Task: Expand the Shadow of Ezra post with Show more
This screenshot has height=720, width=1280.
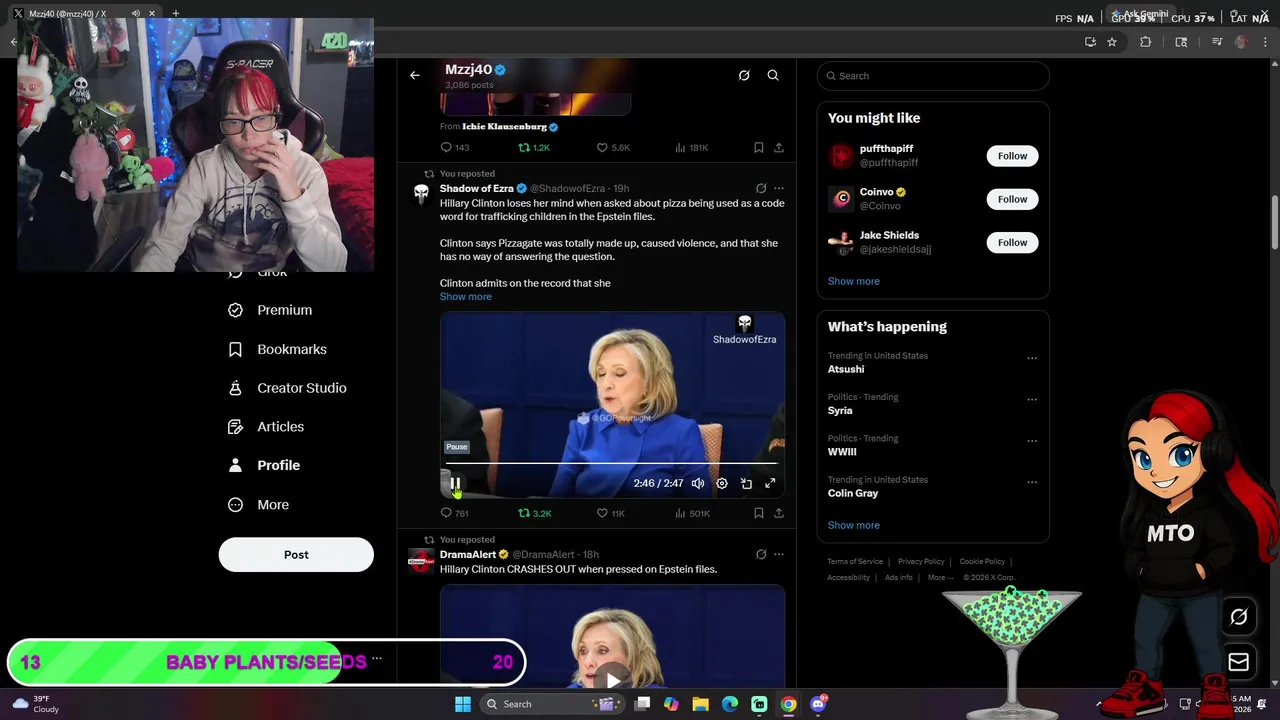Action: tap(465, 297)
